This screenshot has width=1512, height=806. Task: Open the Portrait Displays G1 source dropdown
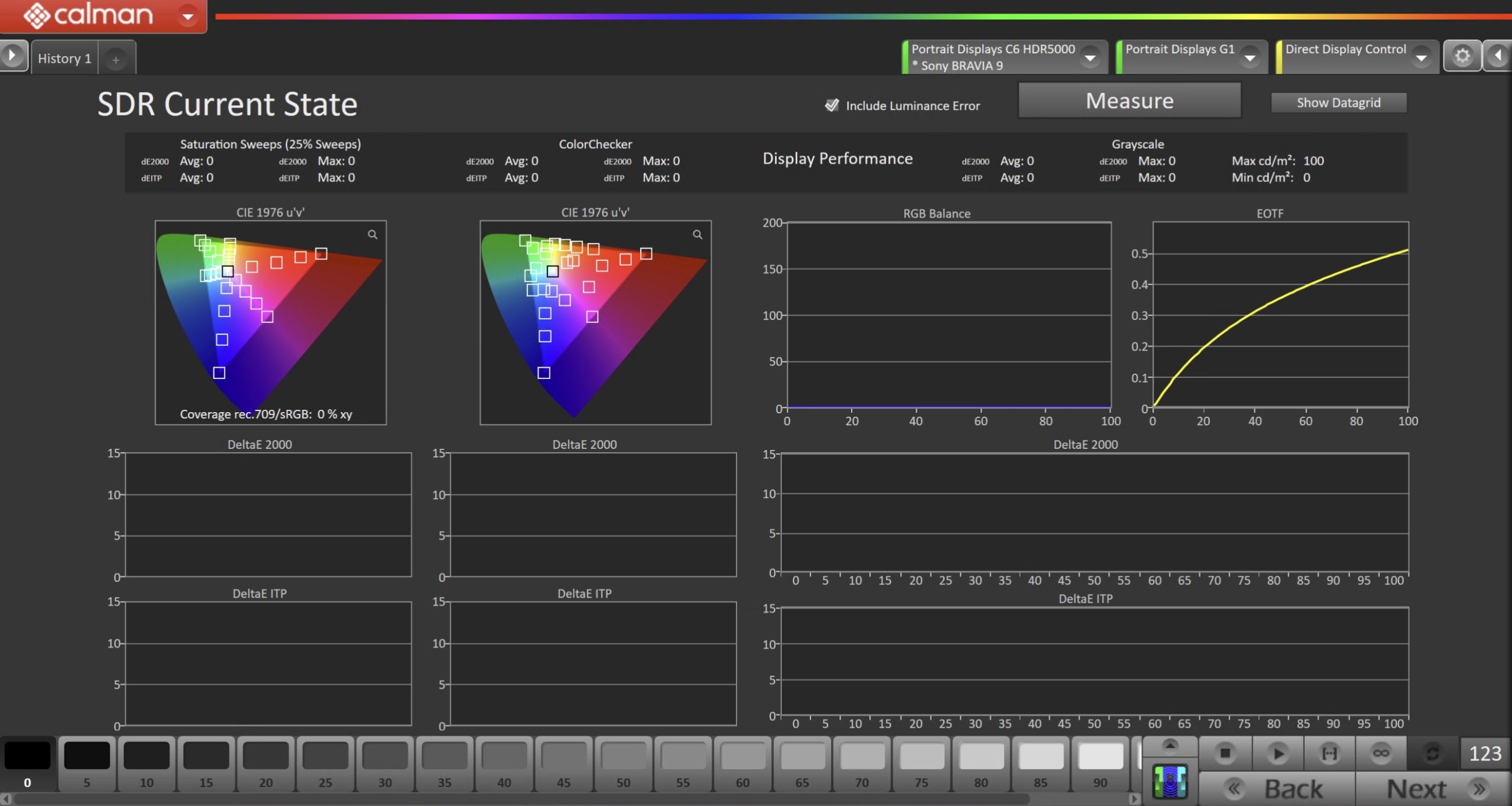point(1250,57)
